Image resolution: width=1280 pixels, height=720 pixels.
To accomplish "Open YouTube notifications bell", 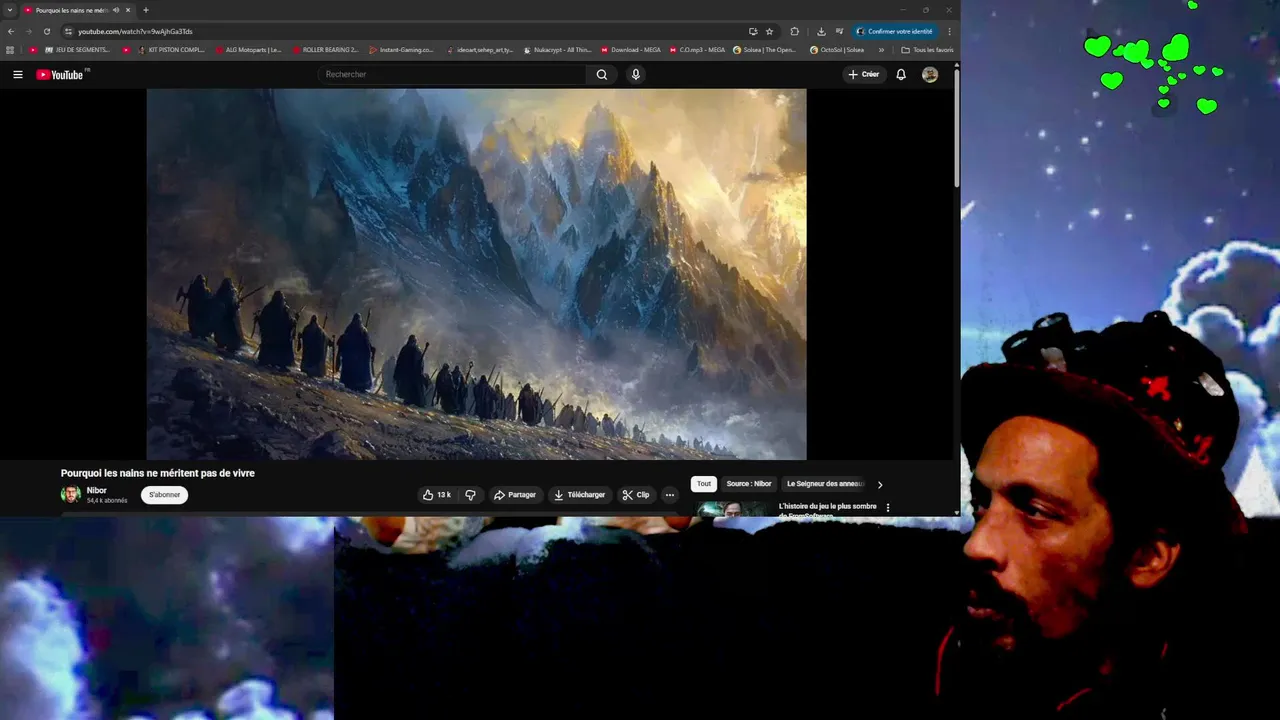I will tap(901, 75).
